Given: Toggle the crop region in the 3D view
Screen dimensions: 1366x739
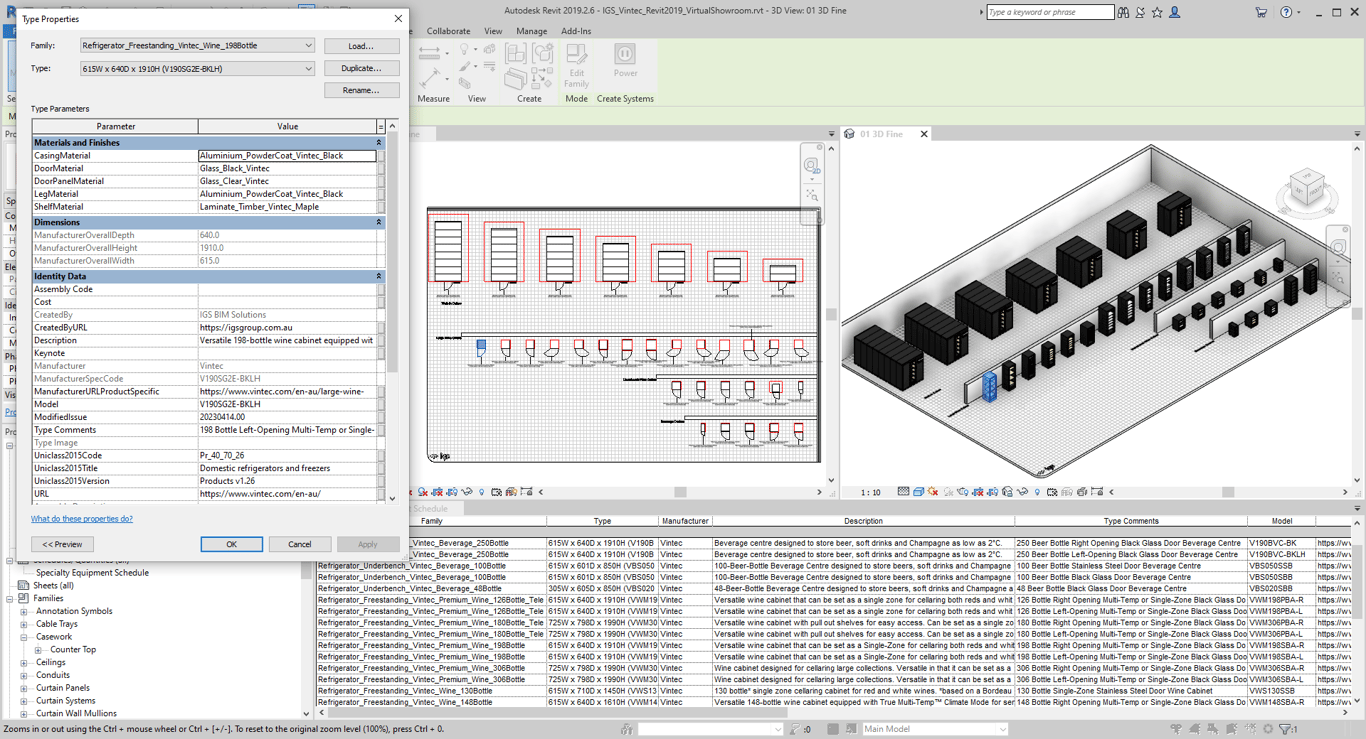Looking at the screenshot, I should tap(976, 489).
